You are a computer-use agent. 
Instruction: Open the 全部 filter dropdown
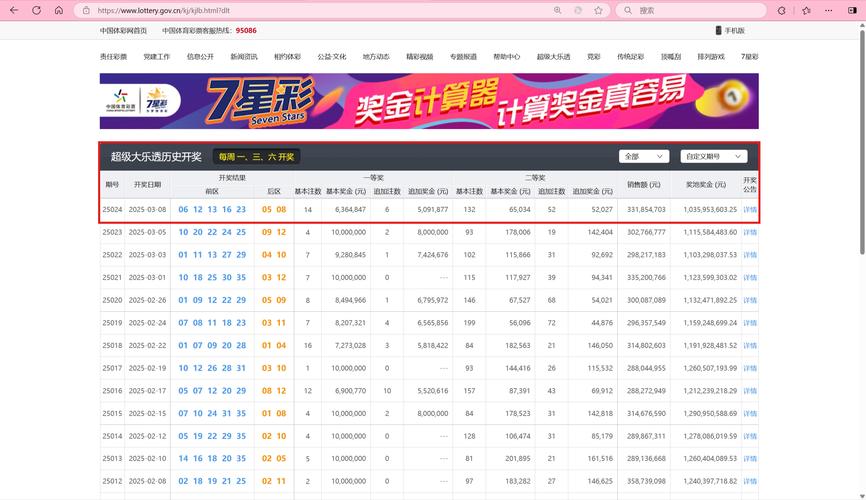coord(644,156)
